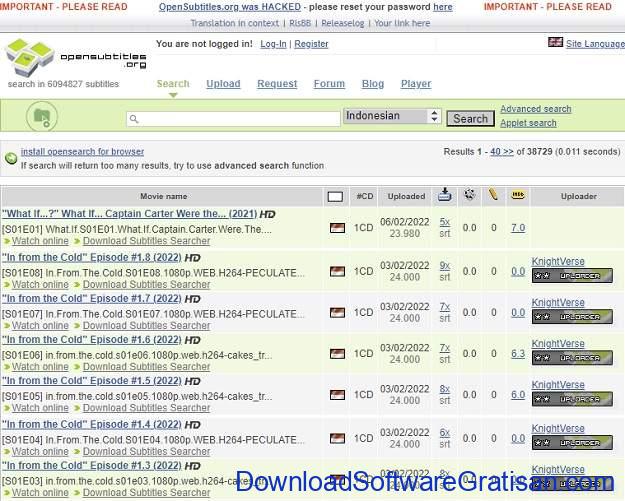625x501 pixels.
Task: Open KnightVerse uploader link in Episode #1.5 row
Action: tap(558, 385)
